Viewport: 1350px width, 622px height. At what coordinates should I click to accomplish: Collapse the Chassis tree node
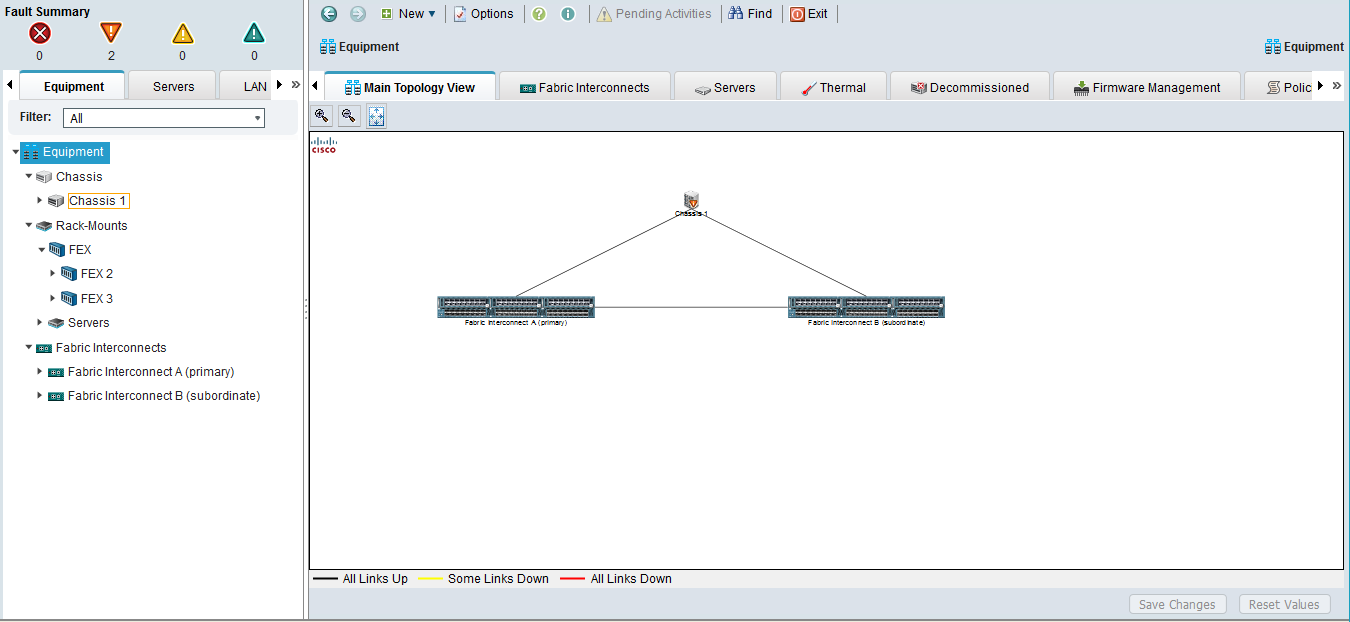click(x=28, y=176)
